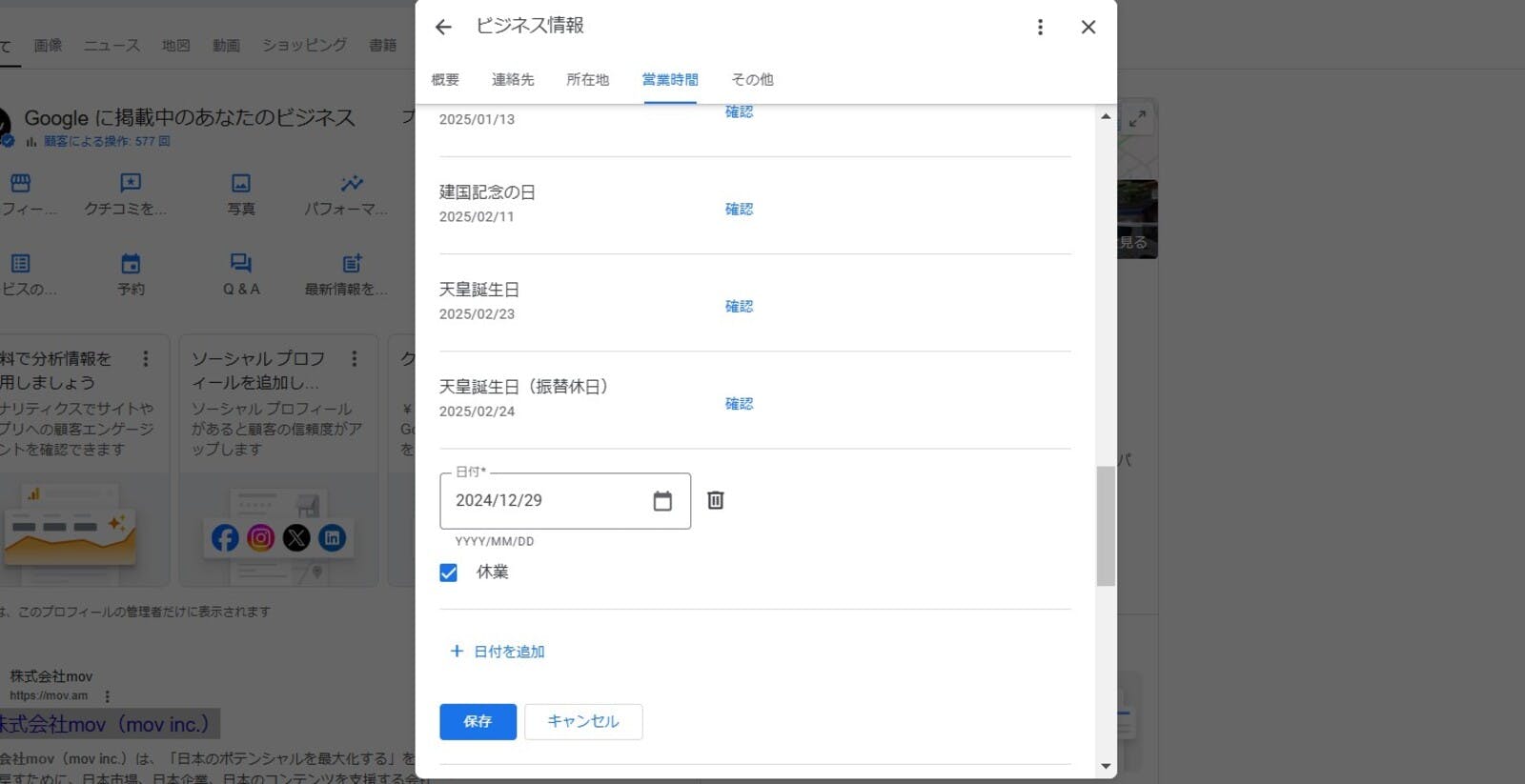
Task: Click 確認 for 天皇誕生日 2025/02/23
Action: point(739,306)
